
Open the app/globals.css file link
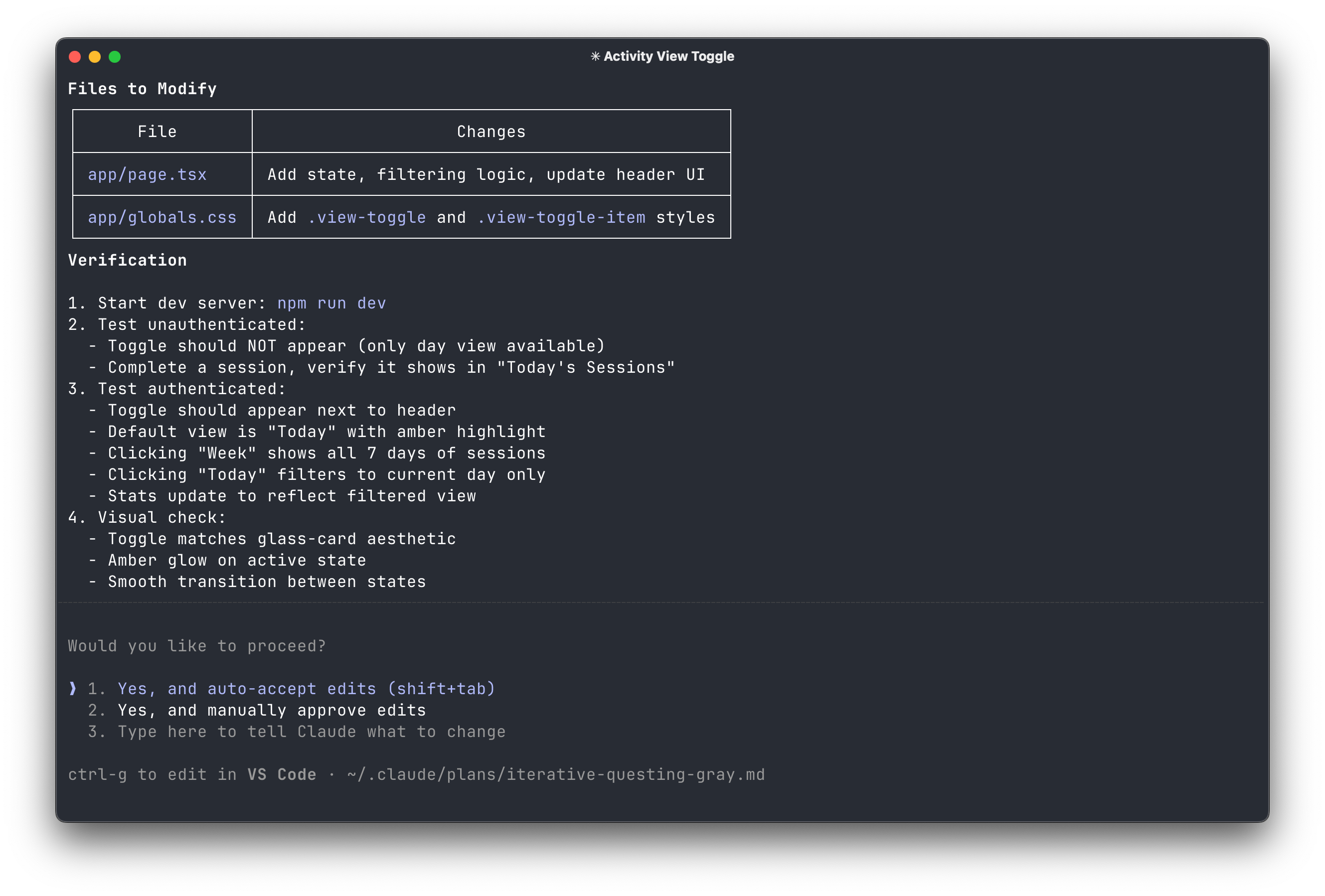[x=162, y=217]
